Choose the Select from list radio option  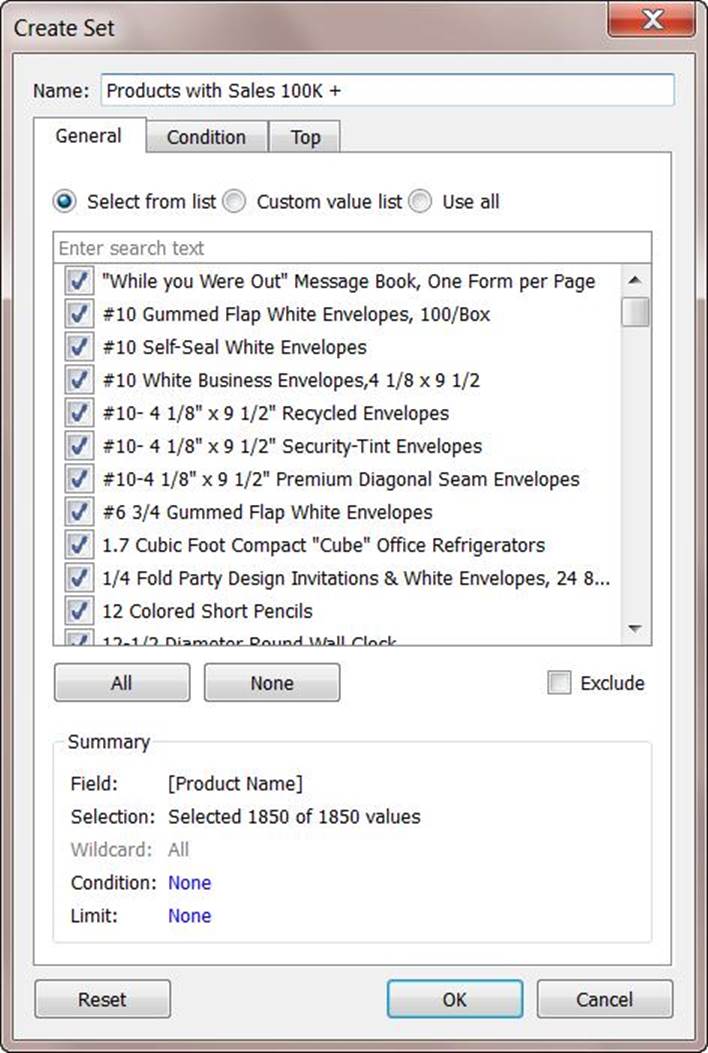(65, 202)
